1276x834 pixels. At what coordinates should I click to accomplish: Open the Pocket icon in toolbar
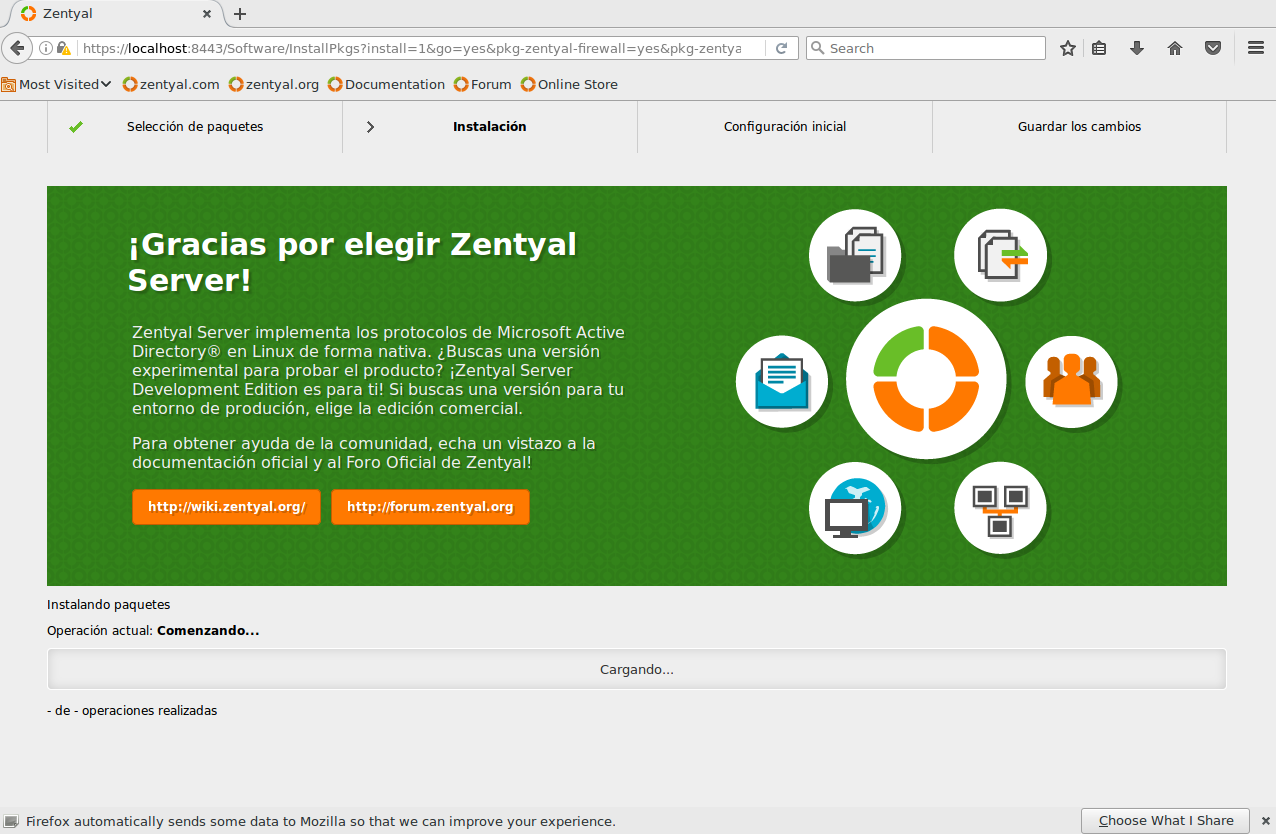[1212, 48]
